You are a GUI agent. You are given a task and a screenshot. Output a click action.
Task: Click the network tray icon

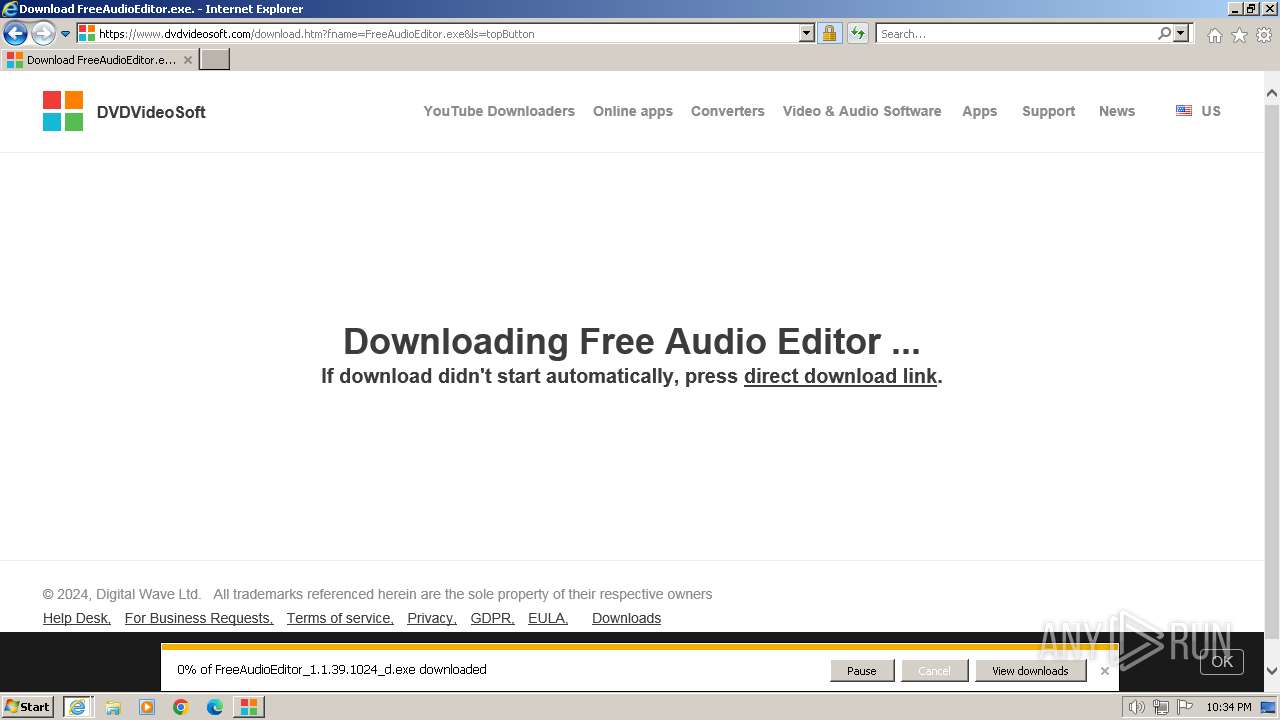tap(1161, 707)
